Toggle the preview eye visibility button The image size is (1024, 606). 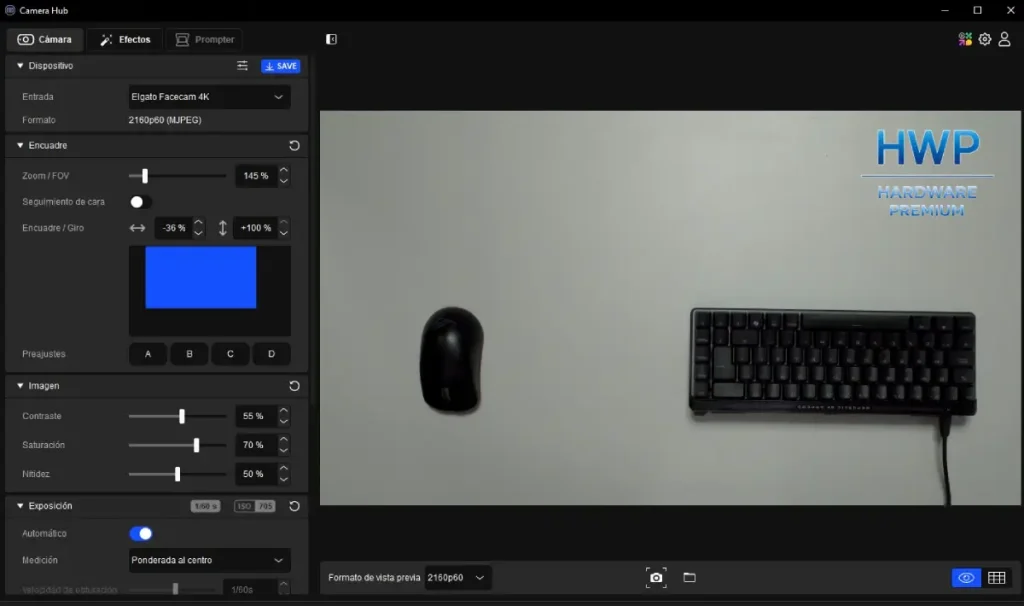[966, 577]
